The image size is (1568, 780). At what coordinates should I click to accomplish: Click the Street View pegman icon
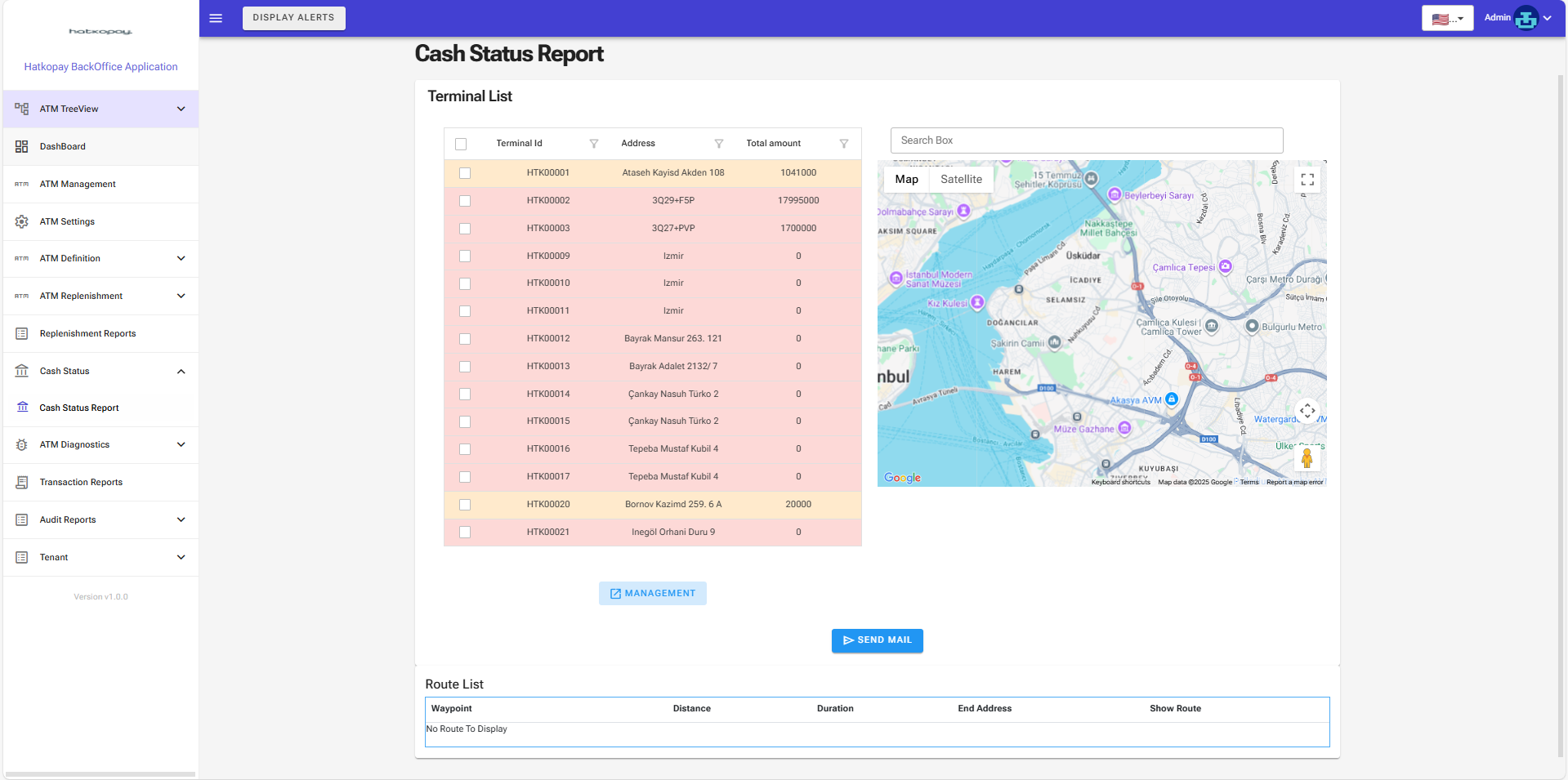coord(1307,458)
